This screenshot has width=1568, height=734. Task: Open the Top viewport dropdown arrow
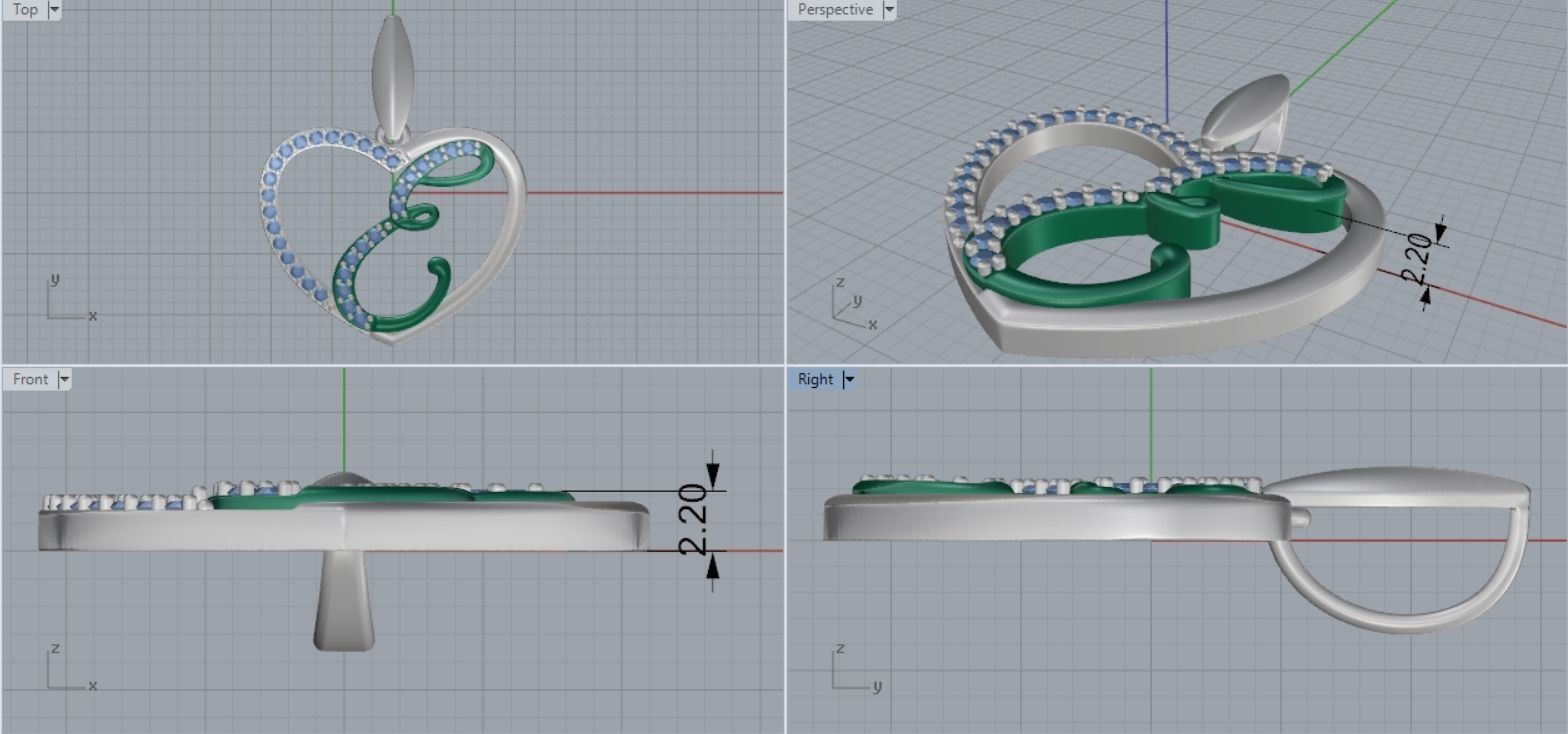point(54,9)
